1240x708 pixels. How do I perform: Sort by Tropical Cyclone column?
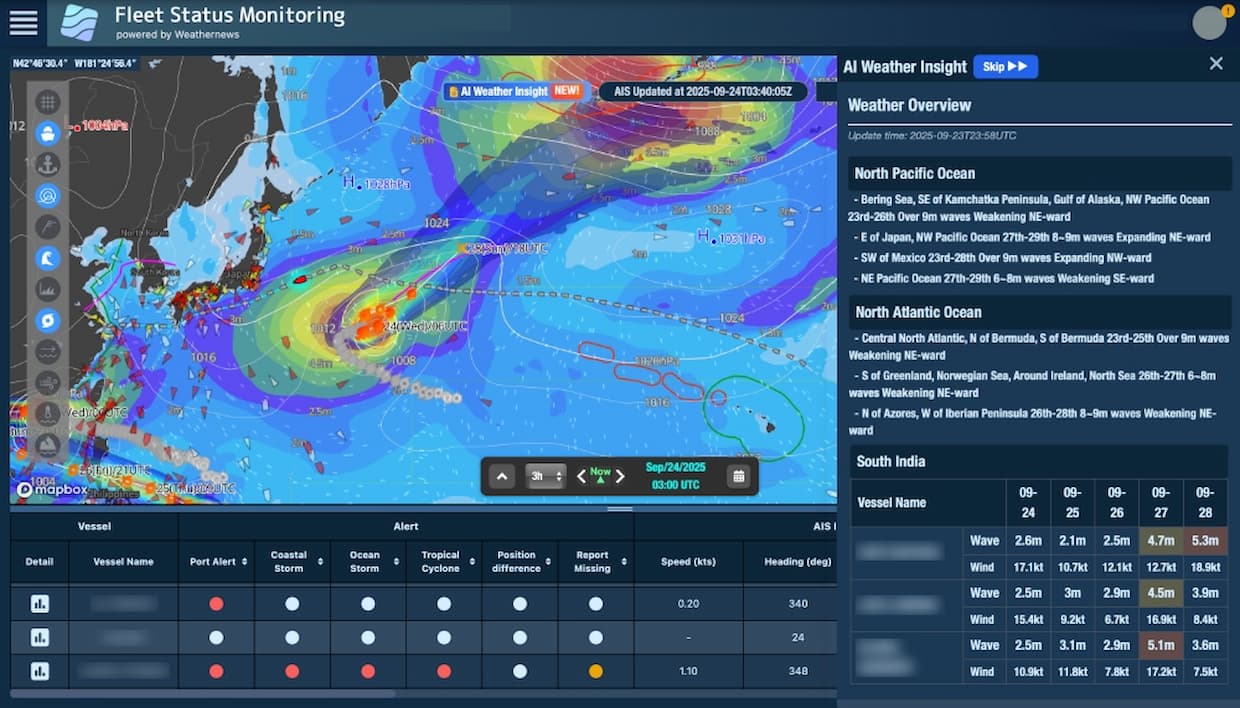(441, 562)
